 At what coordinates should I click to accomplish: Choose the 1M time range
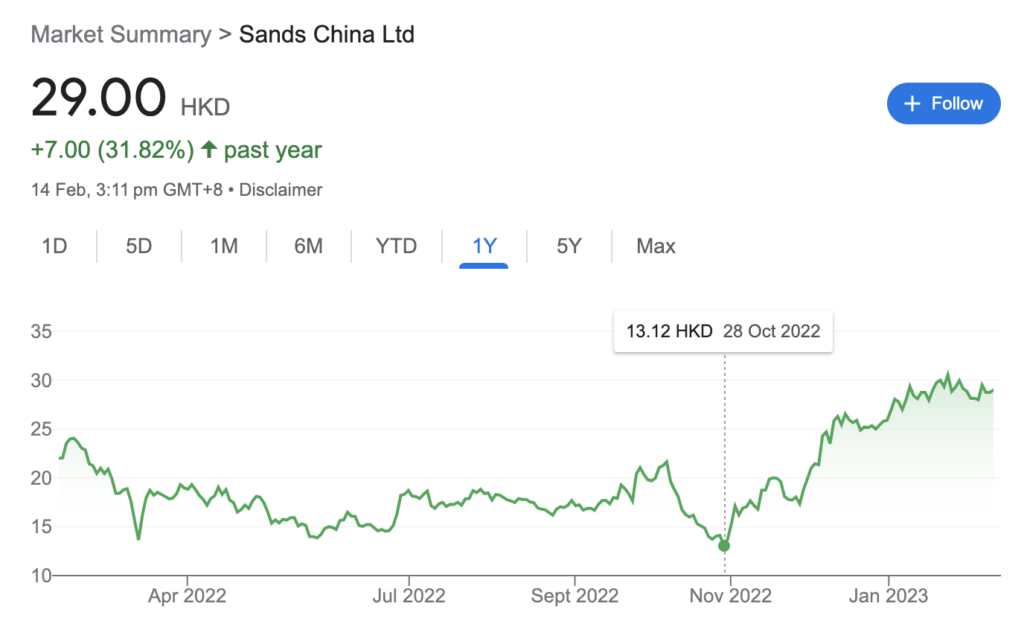click(223, 246)
